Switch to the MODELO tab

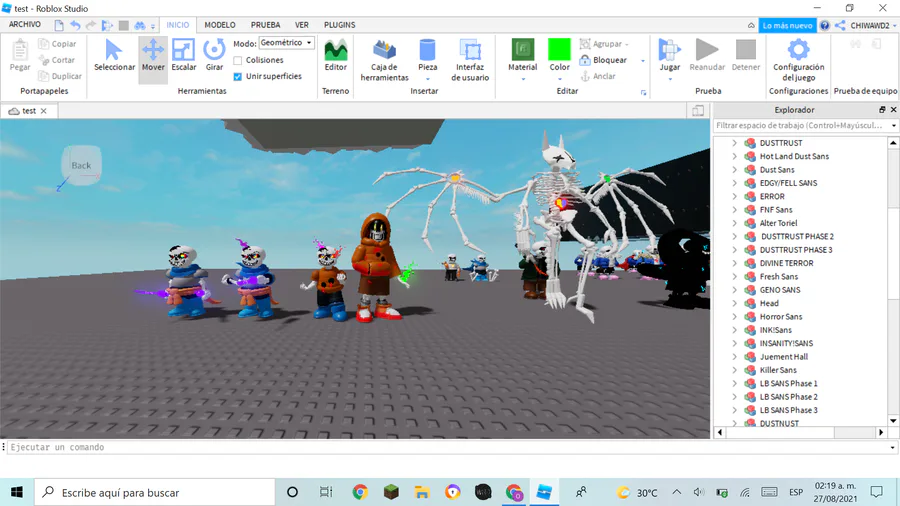(220, 25)
